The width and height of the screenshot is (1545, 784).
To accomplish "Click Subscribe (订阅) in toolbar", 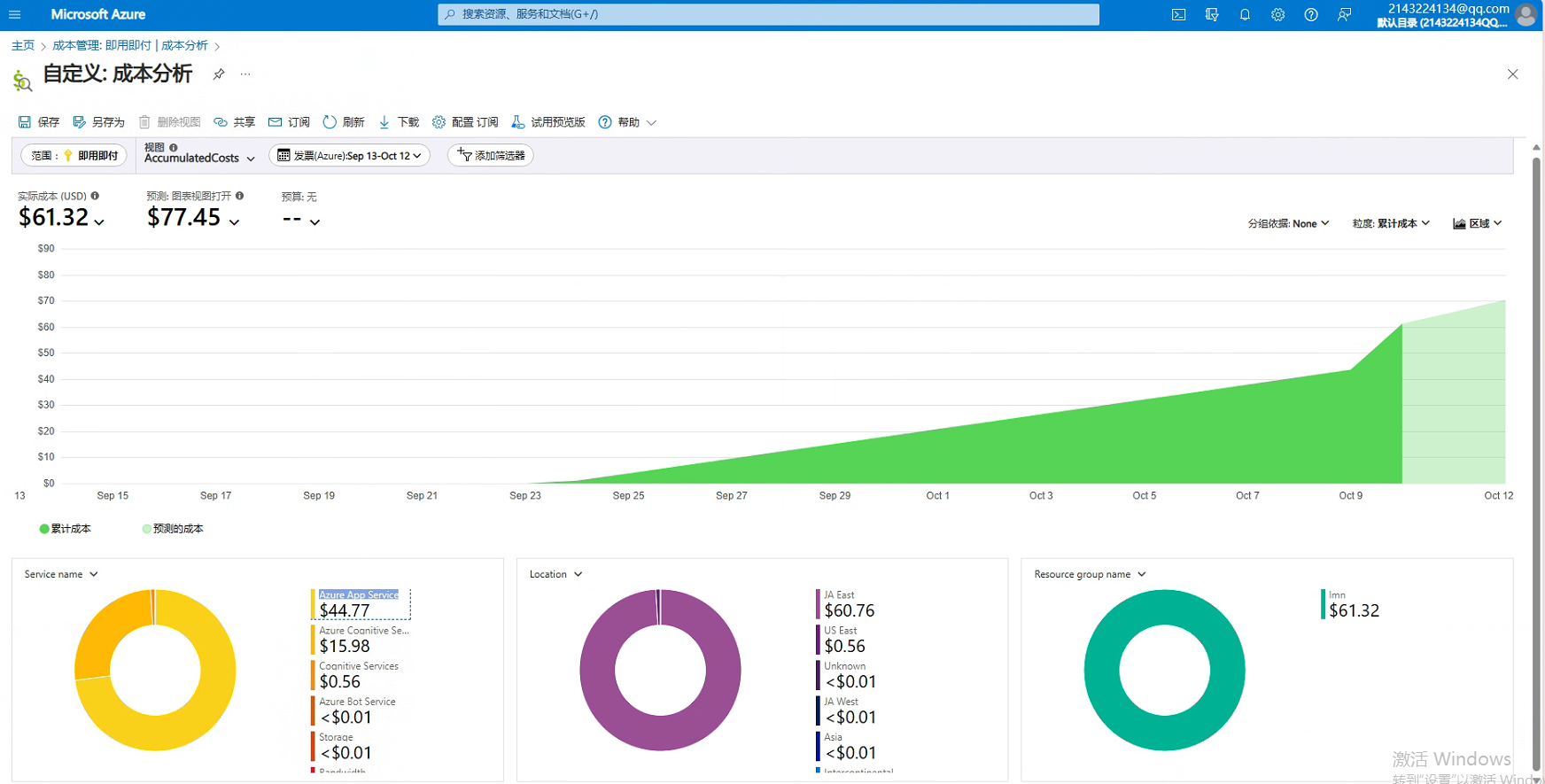I will click(289, 122).
